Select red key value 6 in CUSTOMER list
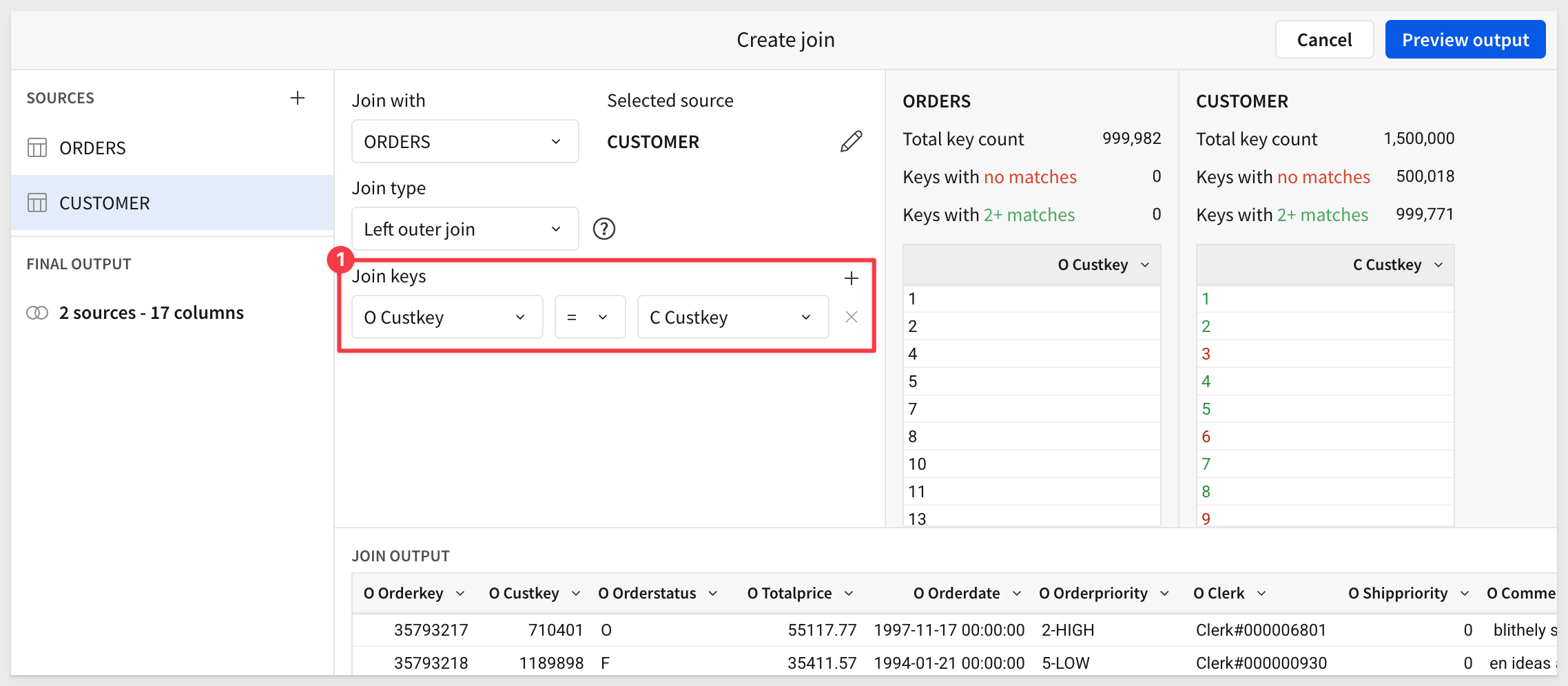 [1325, 437]
